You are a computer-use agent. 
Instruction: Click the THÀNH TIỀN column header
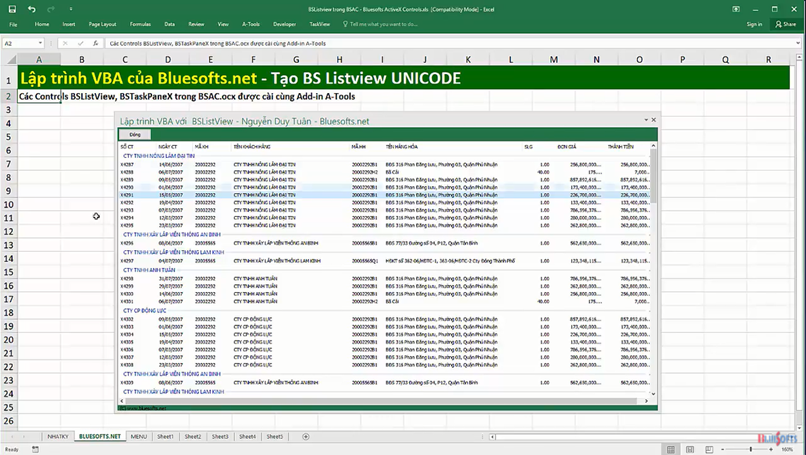pos(621,147)
